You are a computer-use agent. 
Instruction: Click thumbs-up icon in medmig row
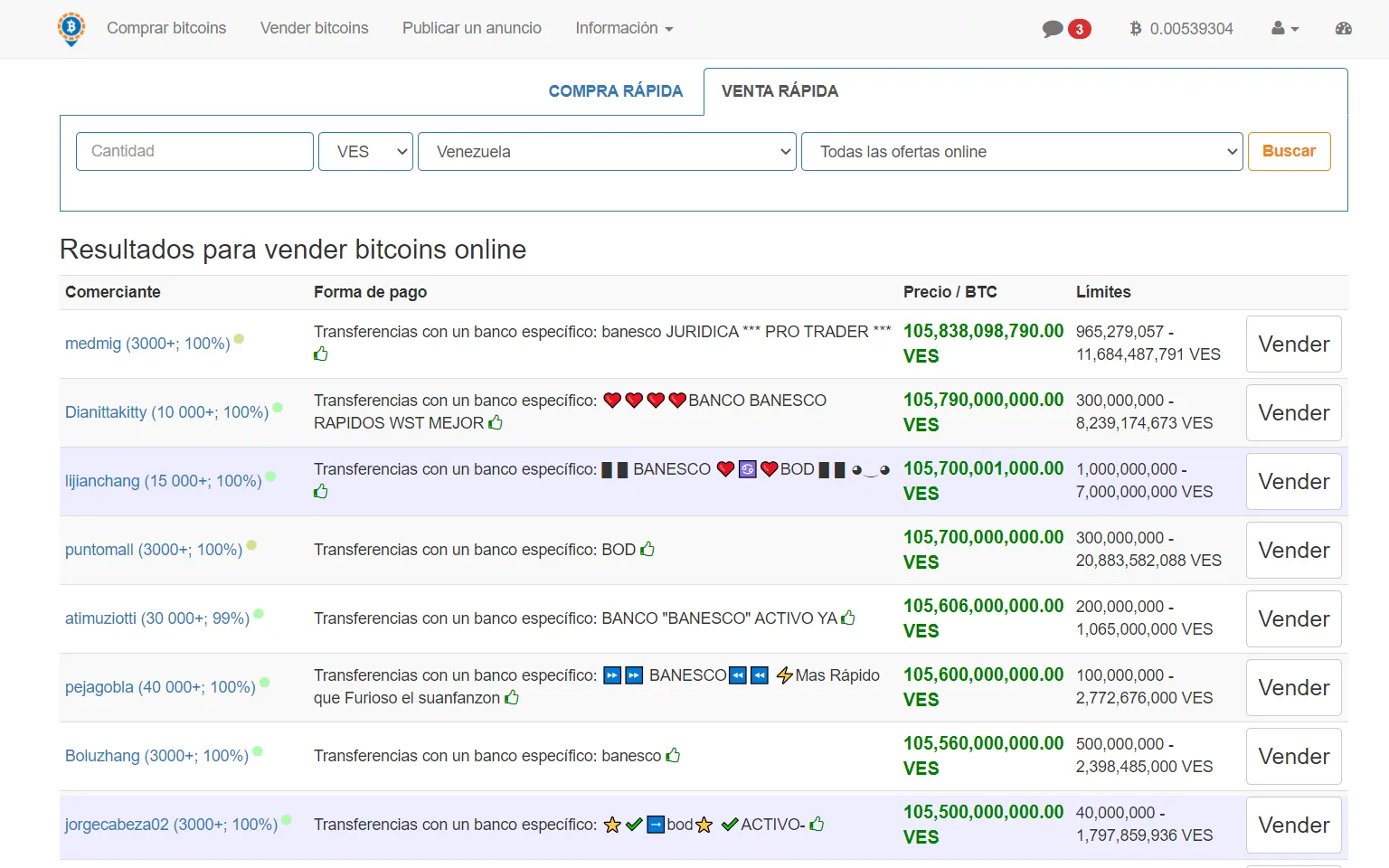click(321, 354)
